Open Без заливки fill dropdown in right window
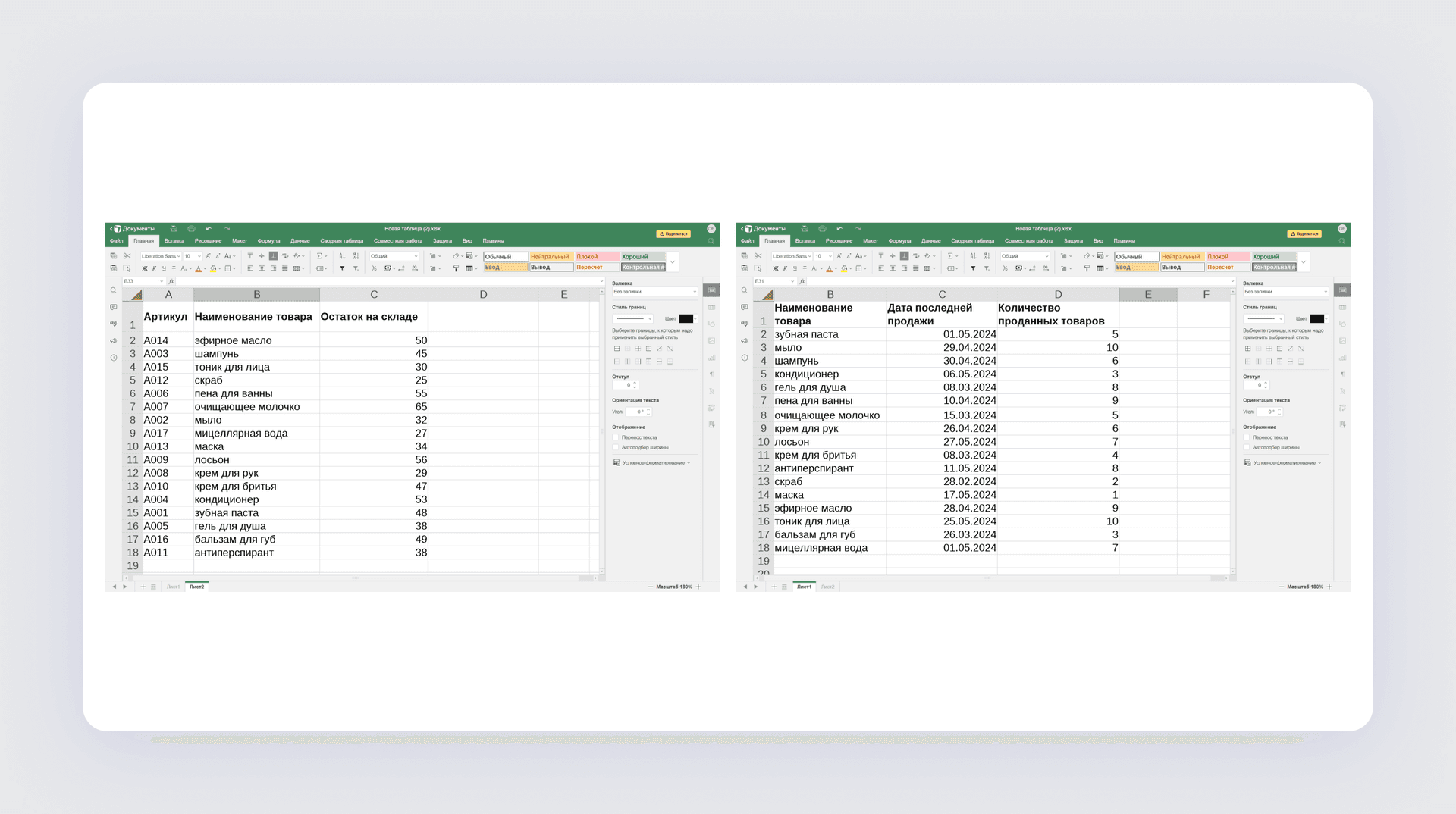 point(1285,292)
